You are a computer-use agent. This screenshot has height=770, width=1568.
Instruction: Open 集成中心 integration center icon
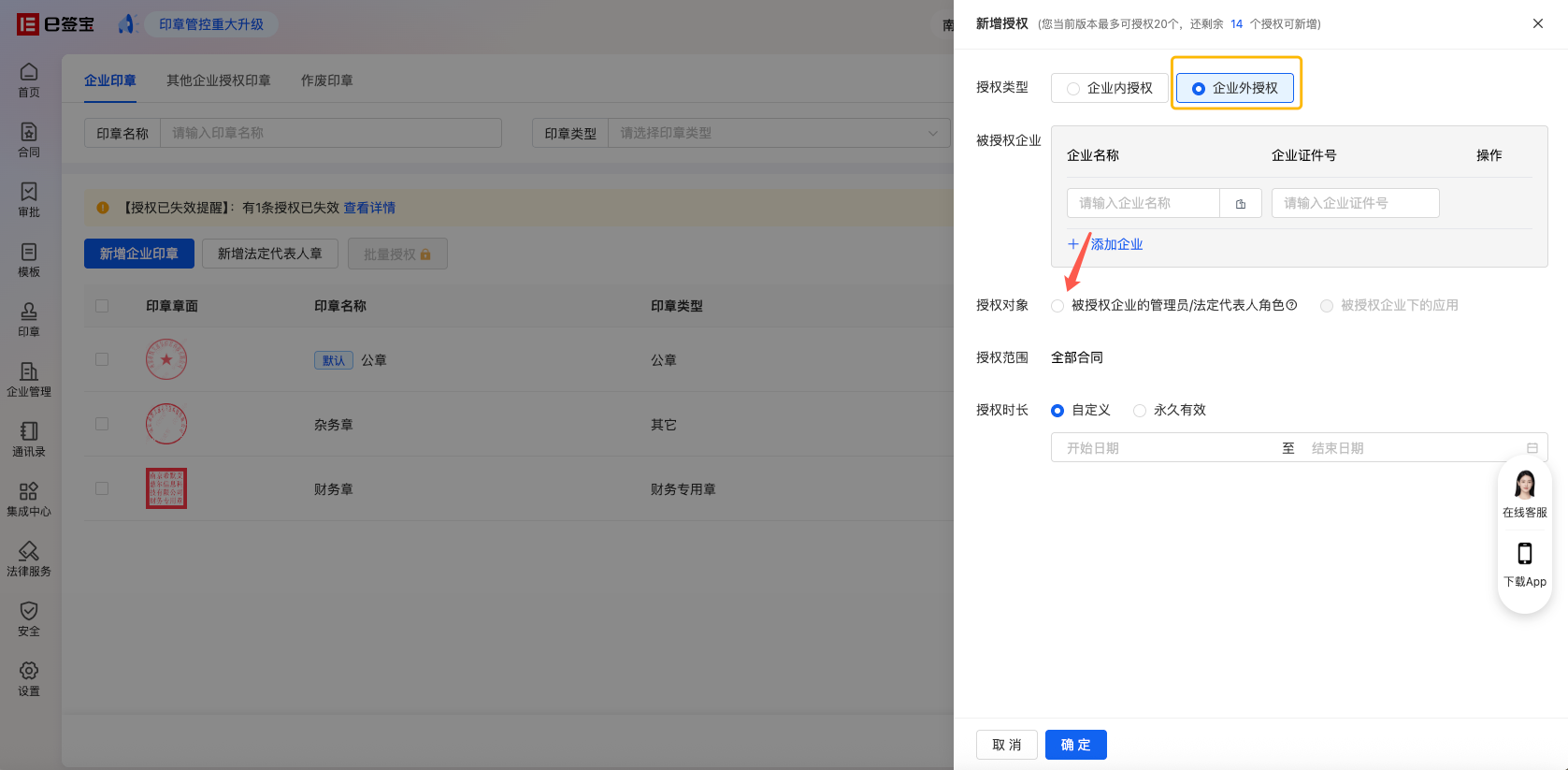click(x=29, y=491)
